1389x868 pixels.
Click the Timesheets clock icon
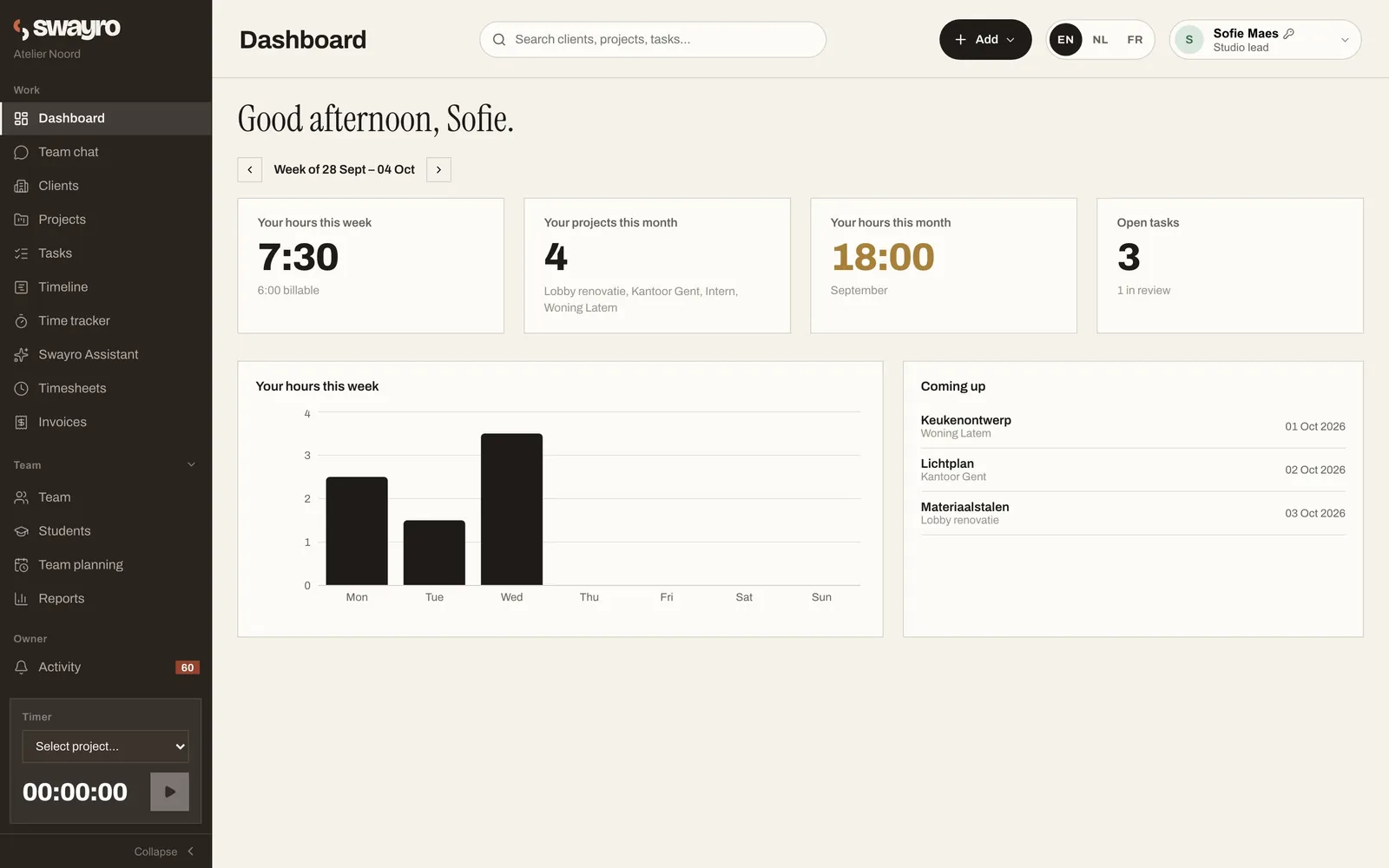[21, 389]
